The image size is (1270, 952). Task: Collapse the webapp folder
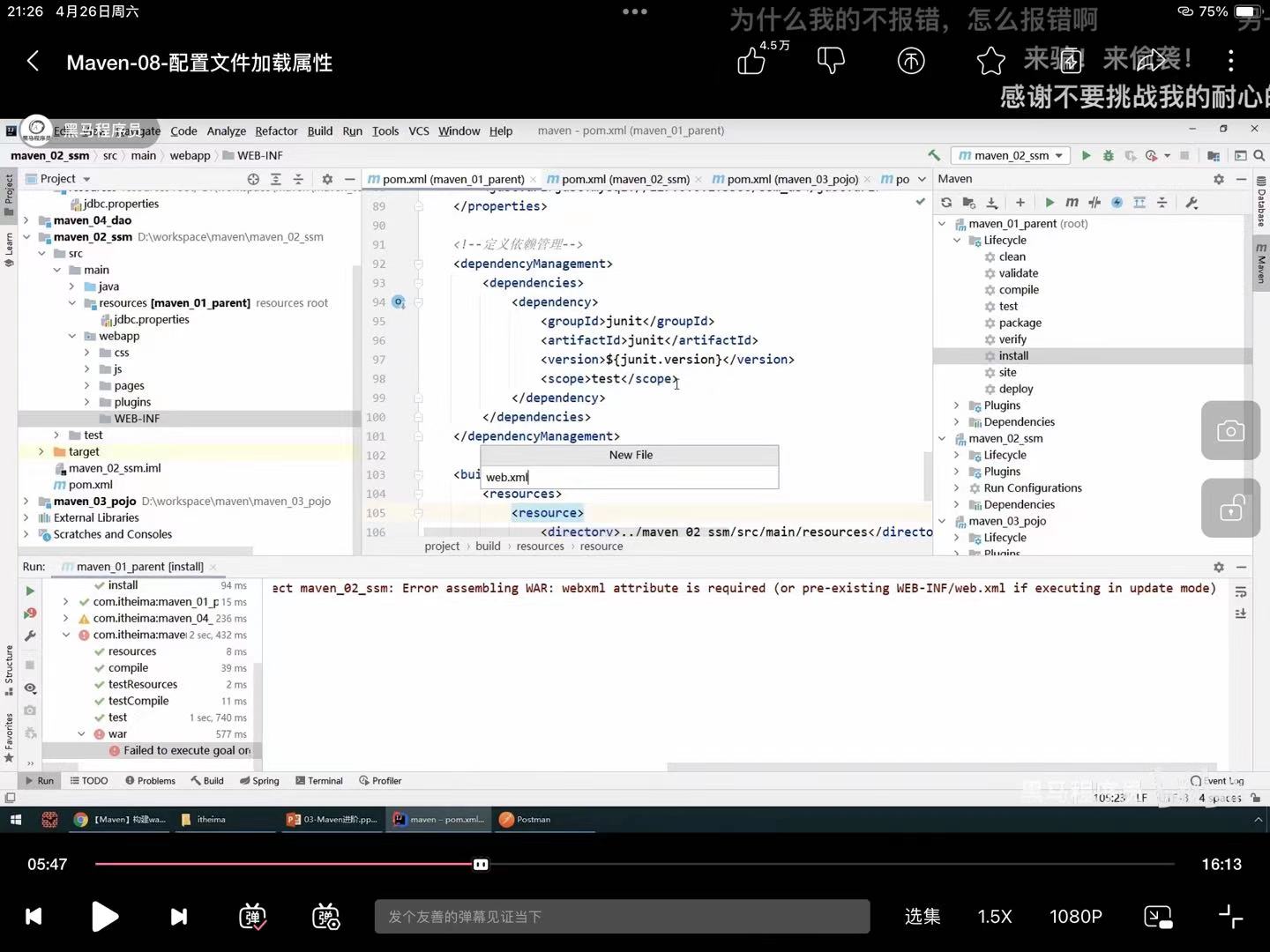(x=71, y=336)
